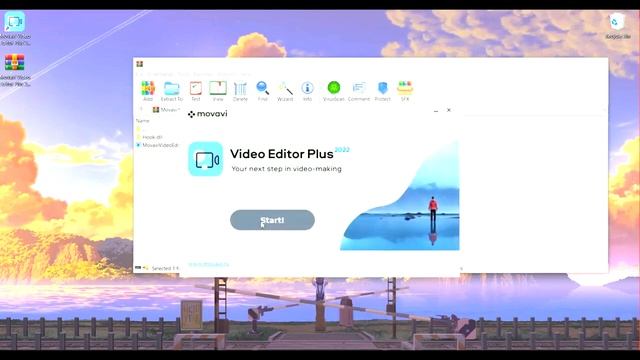Viewport: 640px width, 360px height.
Task: Open the Movavi website link at bottom
Action: click(208, 264)
